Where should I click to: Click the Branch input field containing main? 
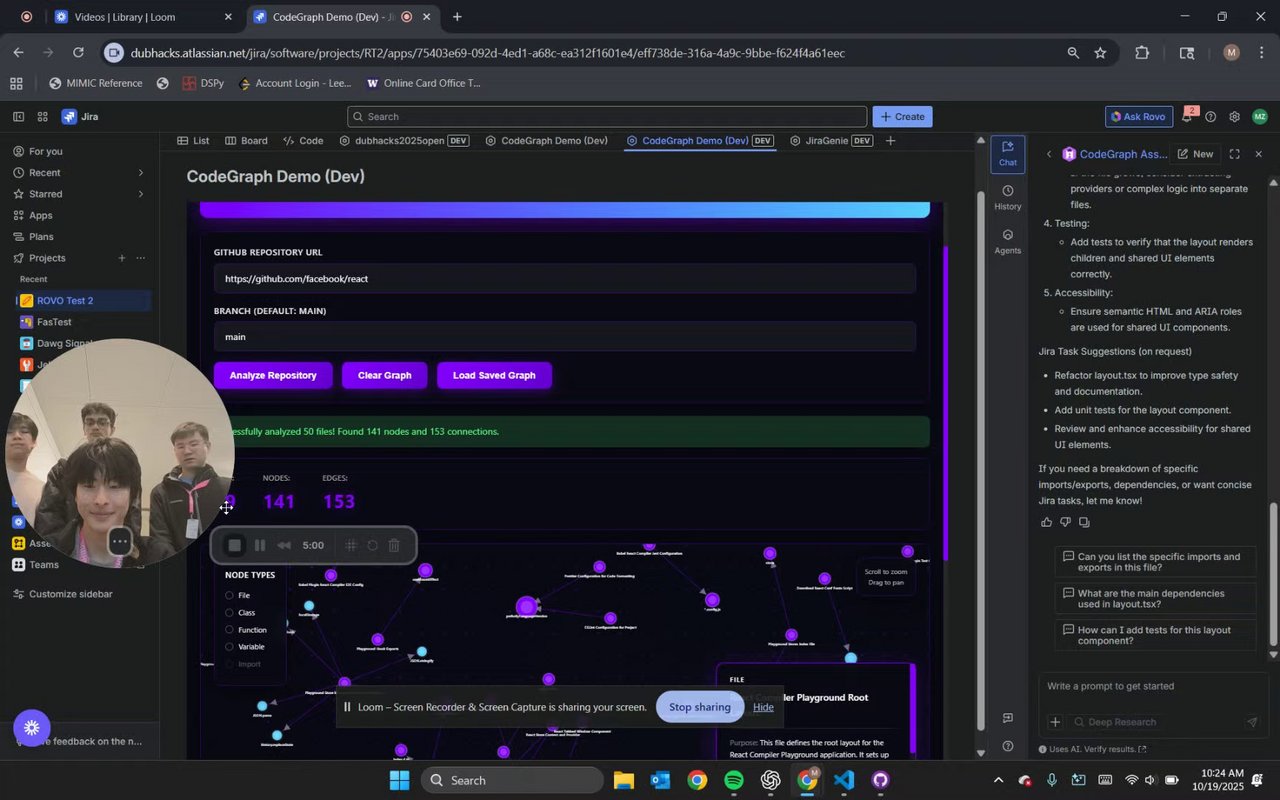click(564, 337)
